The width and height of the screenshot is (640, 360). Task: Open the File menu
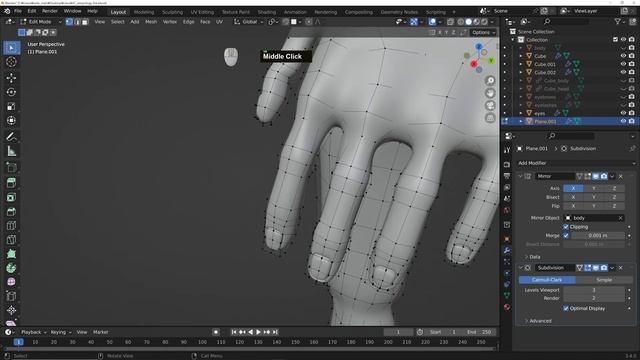[18, 11]
